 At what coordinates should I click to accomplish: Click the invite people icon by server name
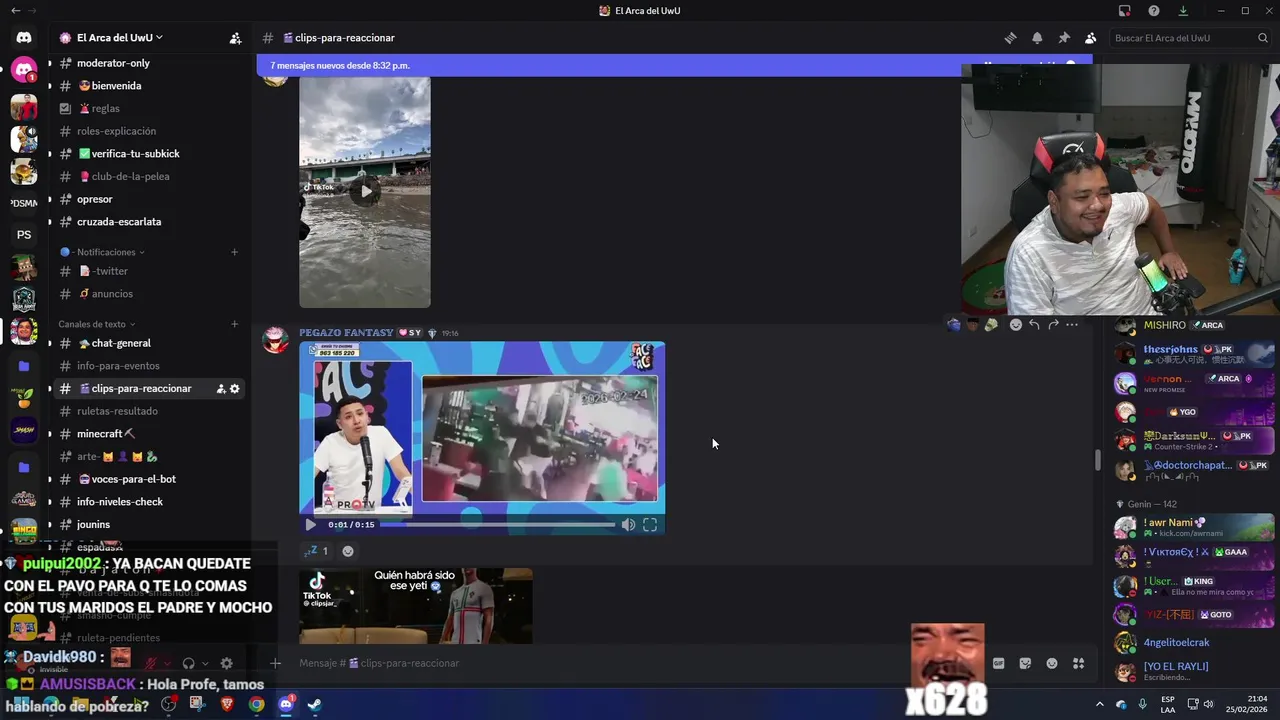click(235, 38)
